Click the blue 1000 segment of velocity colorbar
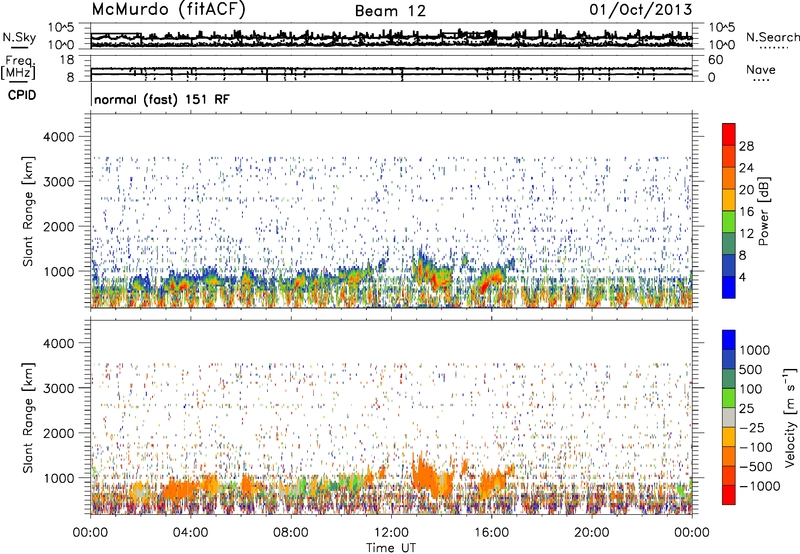The height and width of the screenshot is (554, 800). pos(729,340)
